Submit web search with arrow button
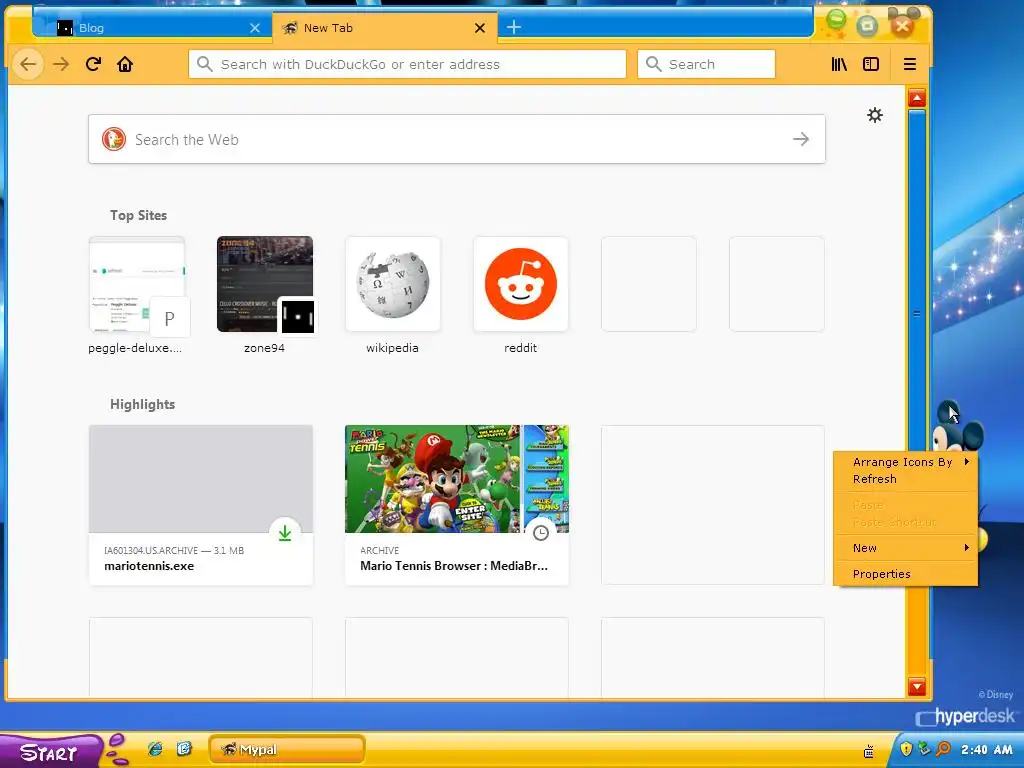 coord(801,139)
